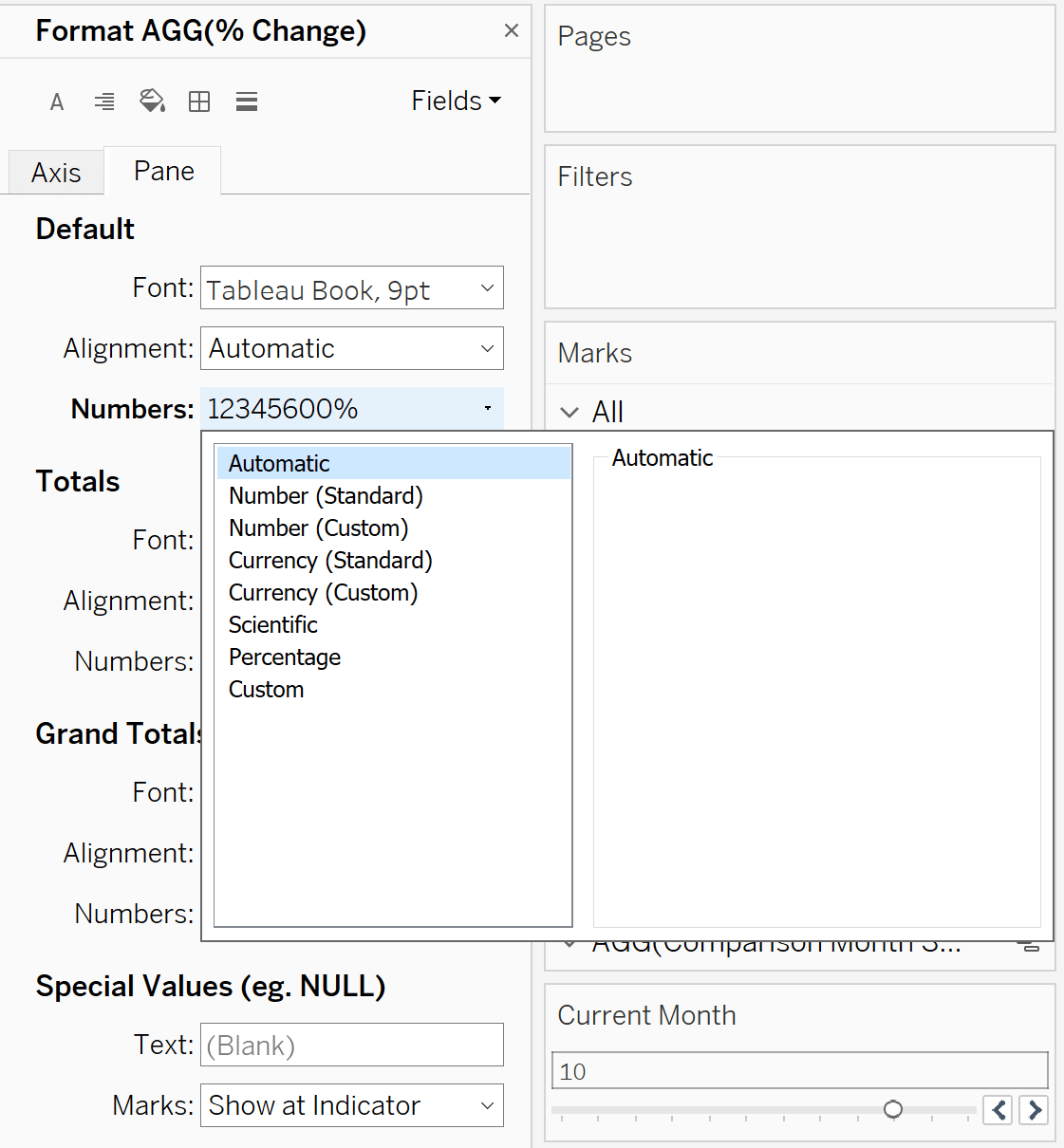
Task: Select Number (Standard) format
Action: click(x=393, y=495)
